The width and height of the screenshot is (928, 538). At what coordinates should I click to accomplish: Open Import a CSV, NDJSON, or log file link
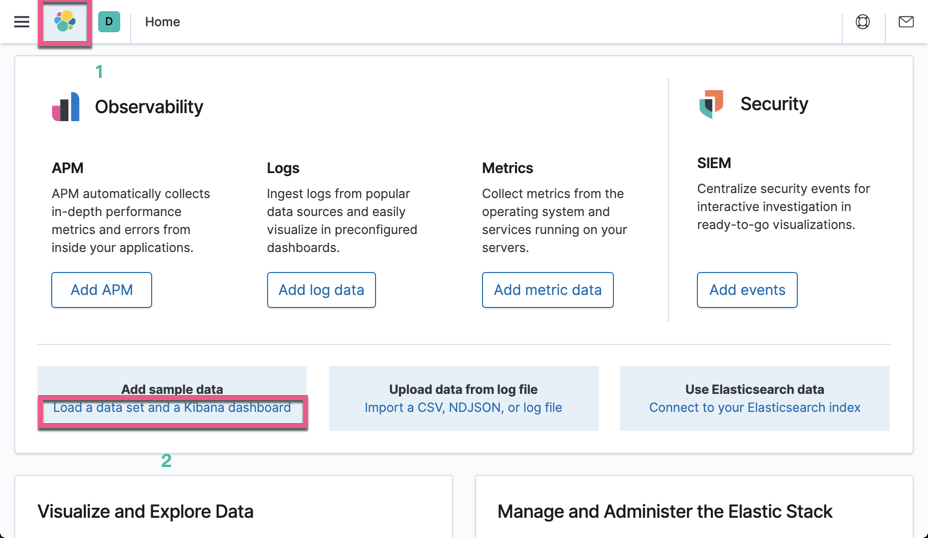[463, 408]
